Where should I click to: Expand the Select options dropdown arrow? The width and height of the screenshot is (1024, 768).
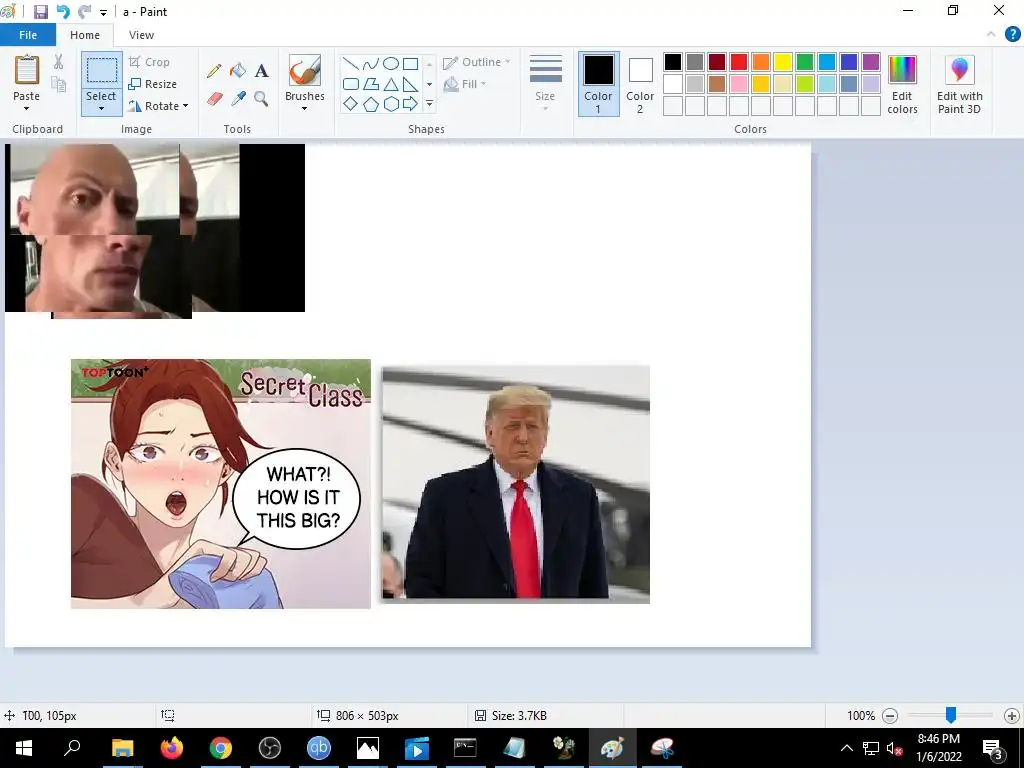coord(101,108)
